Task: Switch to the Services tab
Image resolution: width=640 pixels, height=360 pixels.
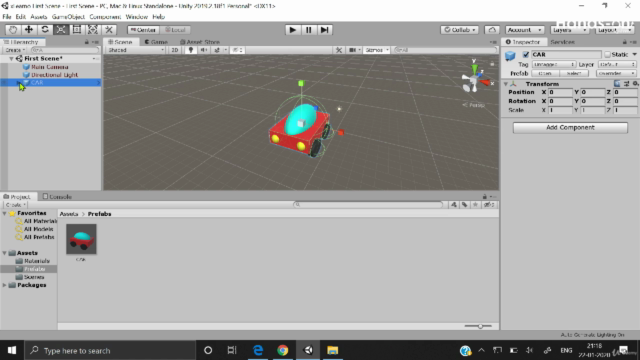Action: click(x=562, y=42)
